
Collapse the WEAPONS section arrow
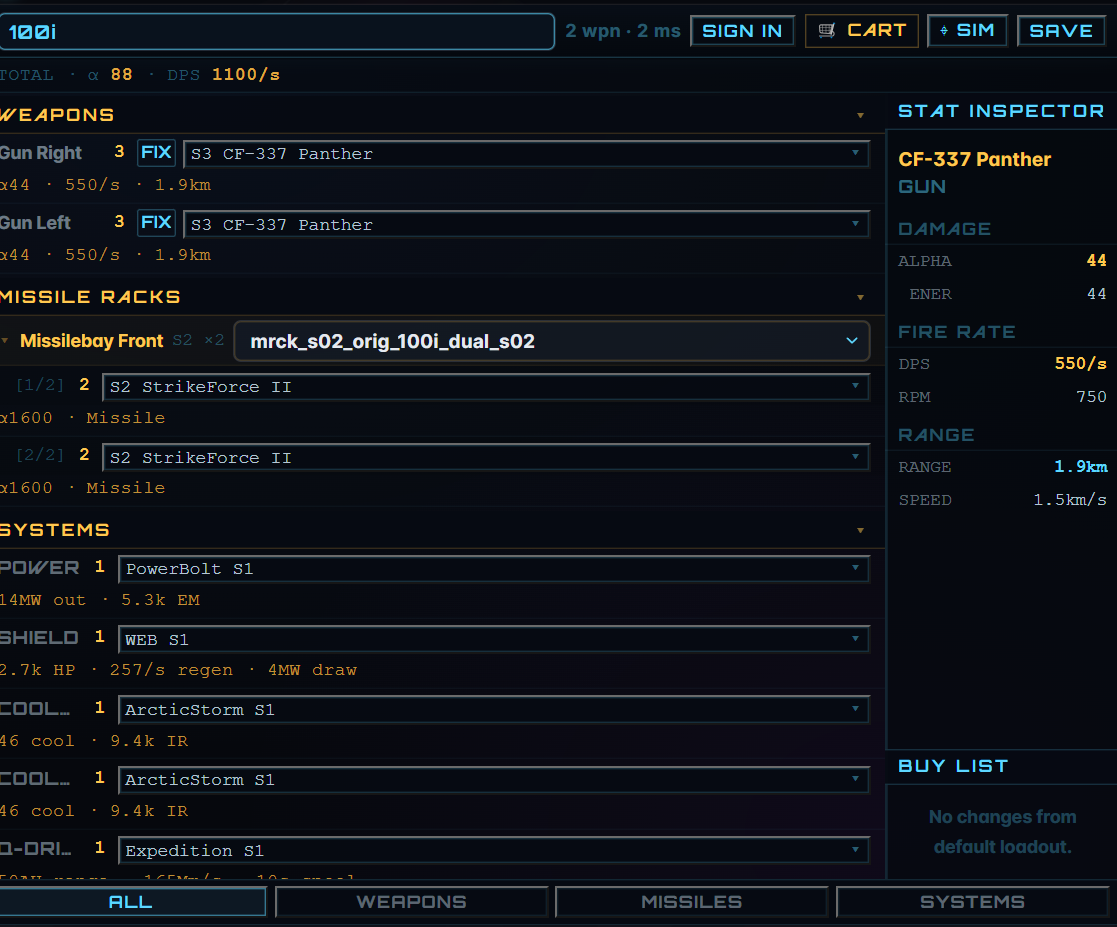(x=861, y=115)
